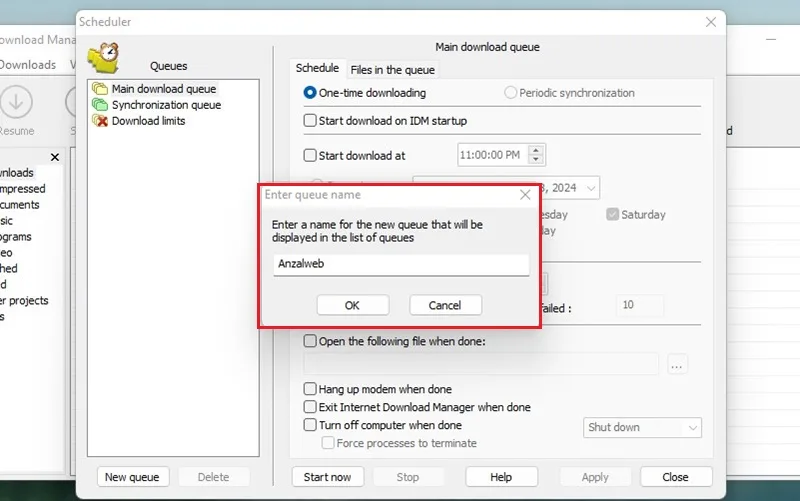Viewport: 800px width, 501px height.
Task: Switch to Files in the queue tab
Action: tap(392, 70)
